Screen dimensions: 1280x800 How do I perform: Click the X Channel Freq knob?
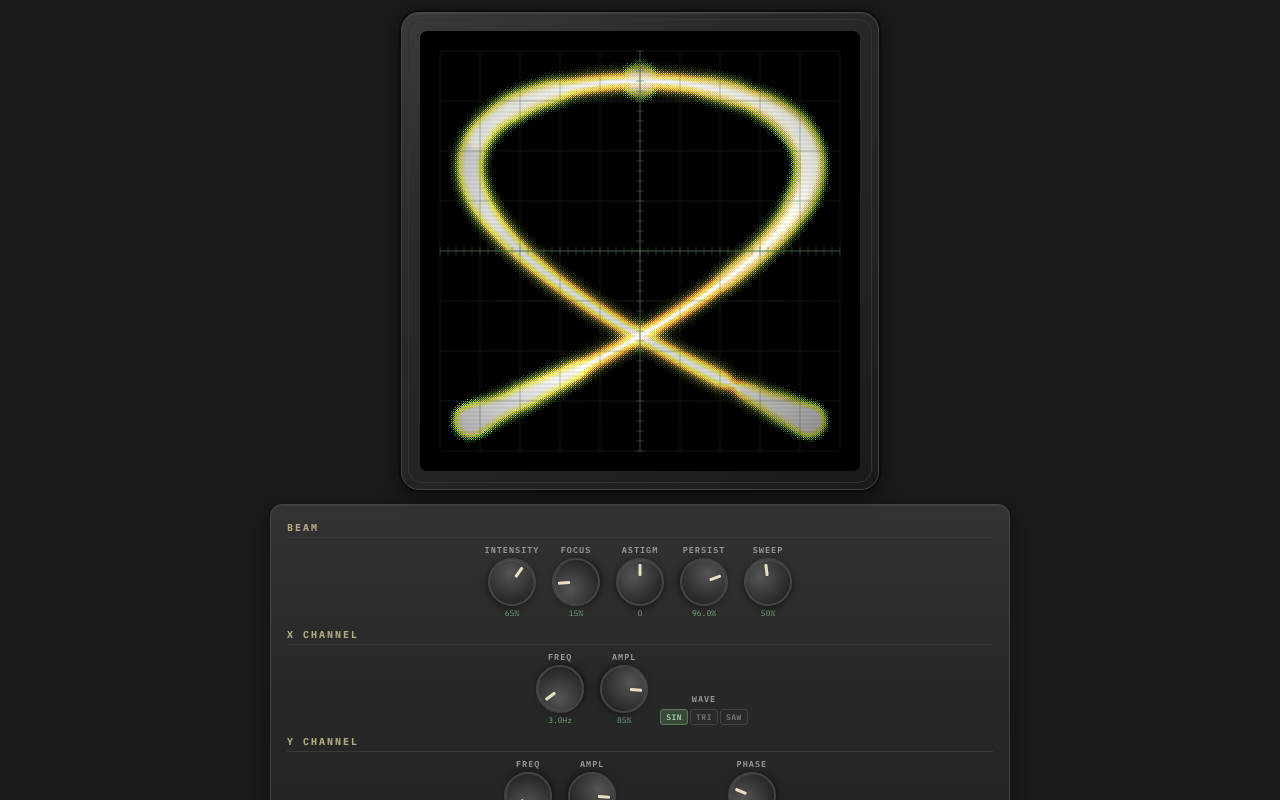pos(560,689)
